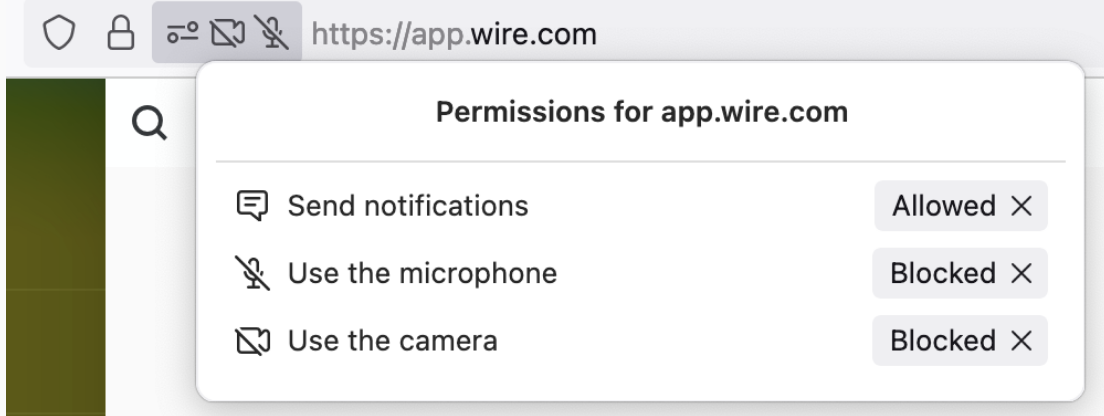This screenshot has width=1104, height=416.
Task: Select the Use the camera permission row
Action: [x=641, y=341]
